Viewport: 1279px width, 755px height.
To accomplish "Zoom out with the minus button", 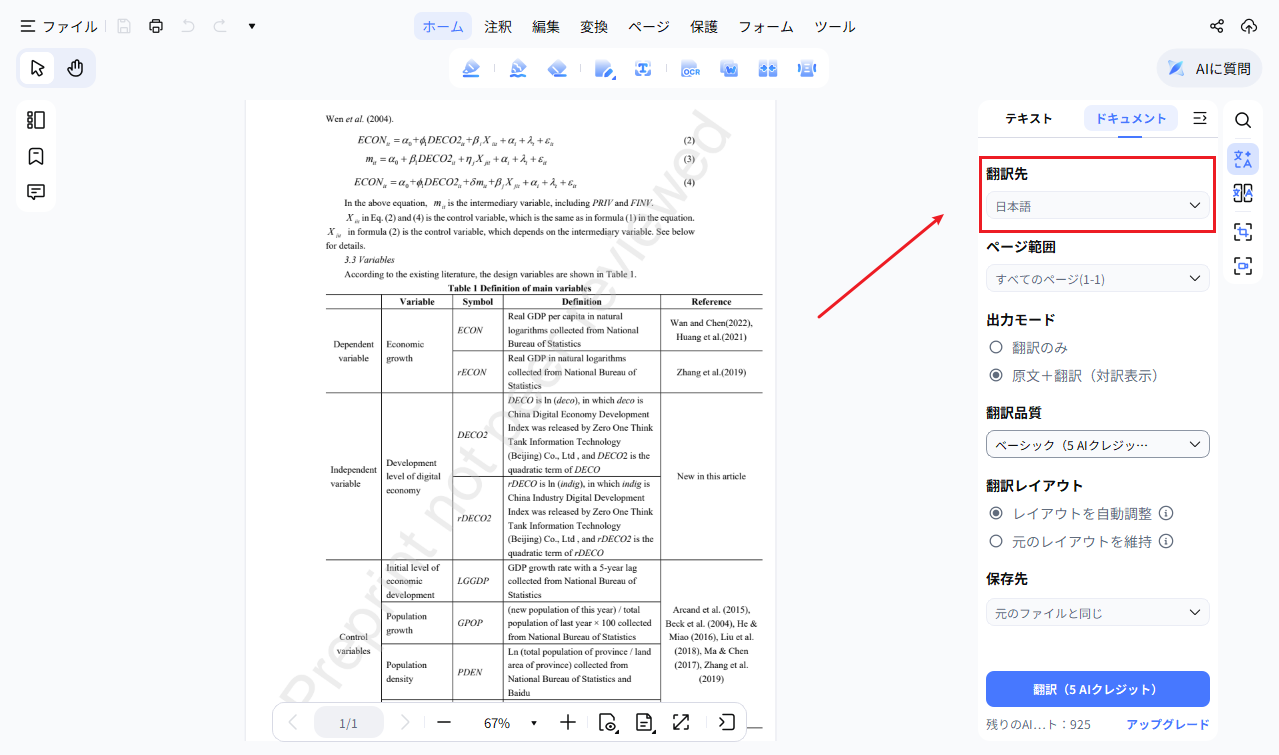I will click(445, 723).
